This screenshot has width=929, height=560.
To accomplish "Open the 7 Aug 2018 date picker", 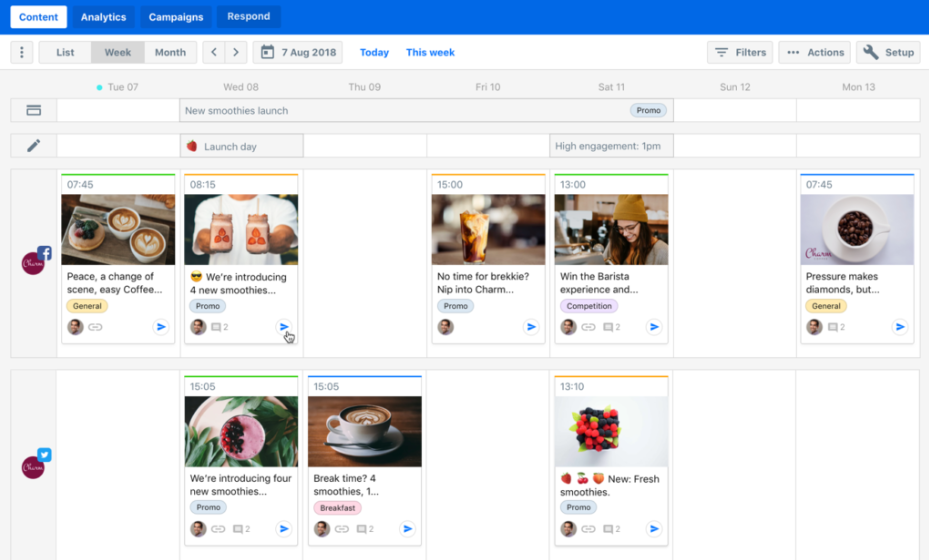I will click(x=298, y=53).
